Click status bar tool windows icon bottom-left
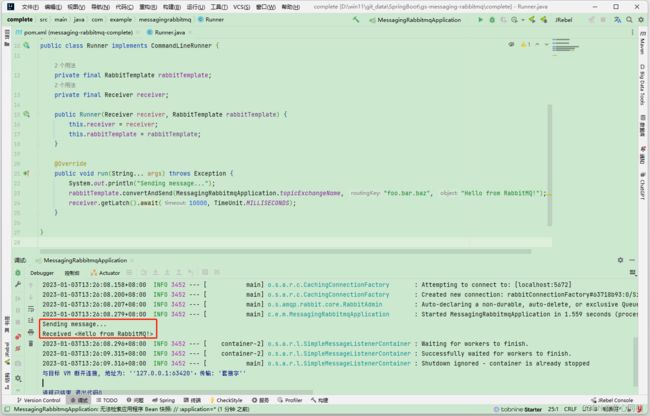Image resolution: width=650 pixels, height=416 pixels. click(x=6, y=409)
